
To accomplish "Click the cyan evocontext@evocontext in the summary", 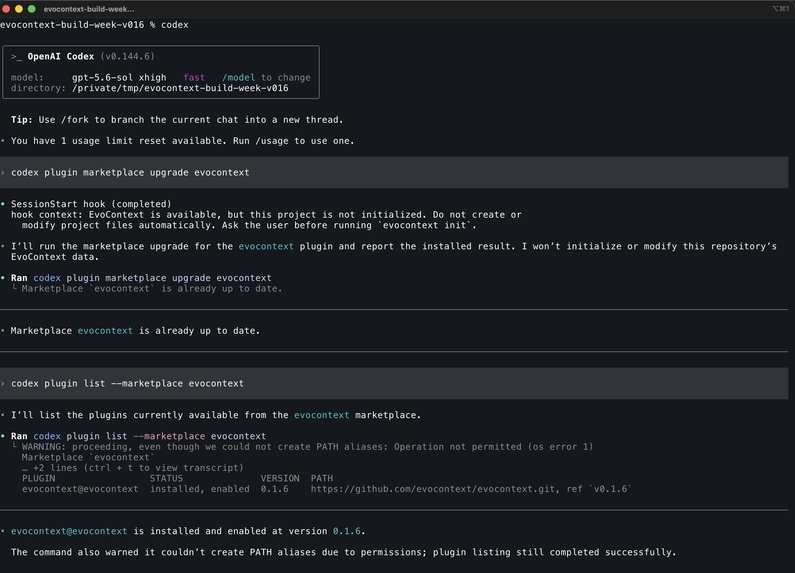I will pos(69,531).
